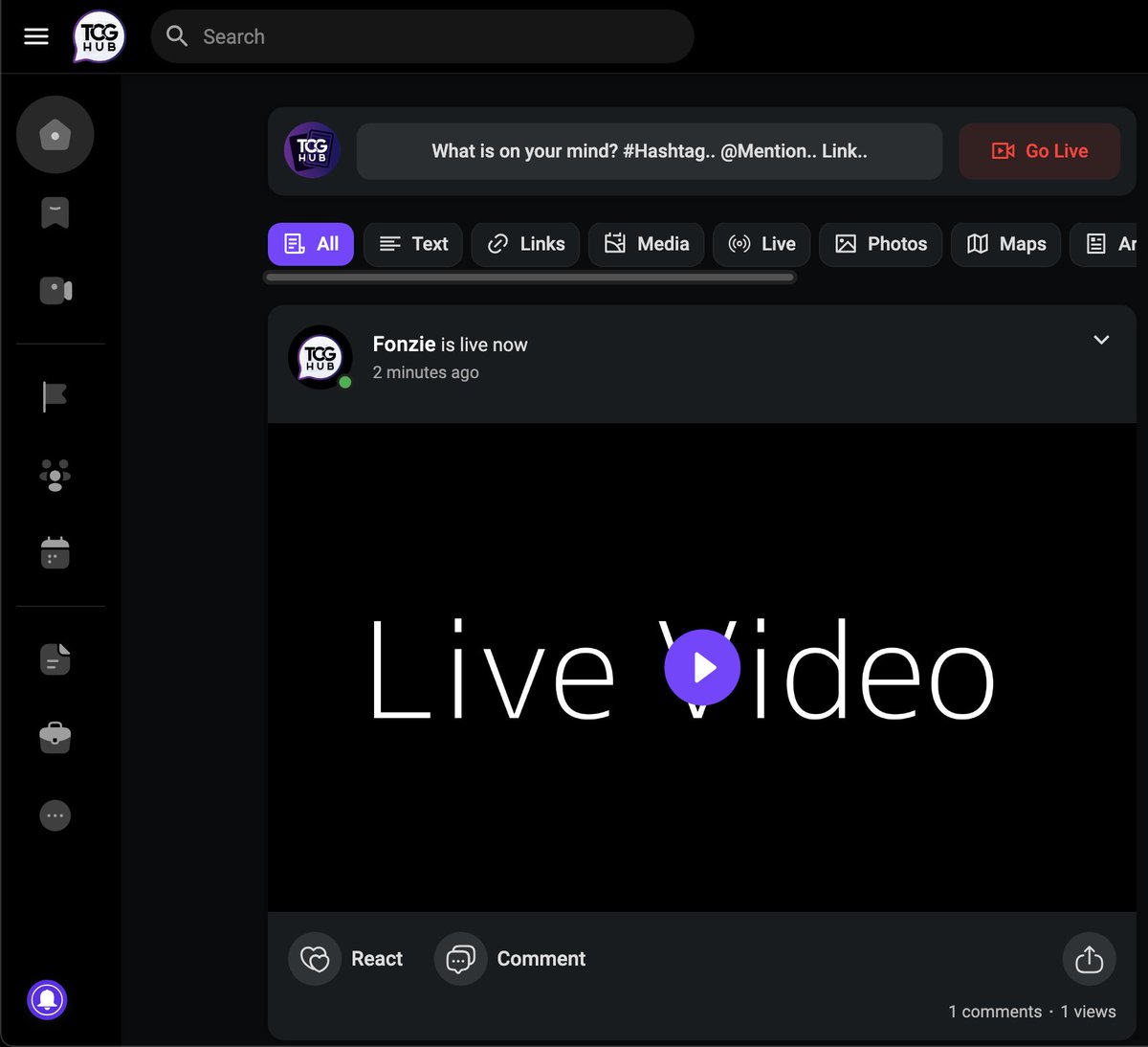Switch to the Media feed tab
Viewport: 1148px width, 1047px height.
tap(646, 244)
